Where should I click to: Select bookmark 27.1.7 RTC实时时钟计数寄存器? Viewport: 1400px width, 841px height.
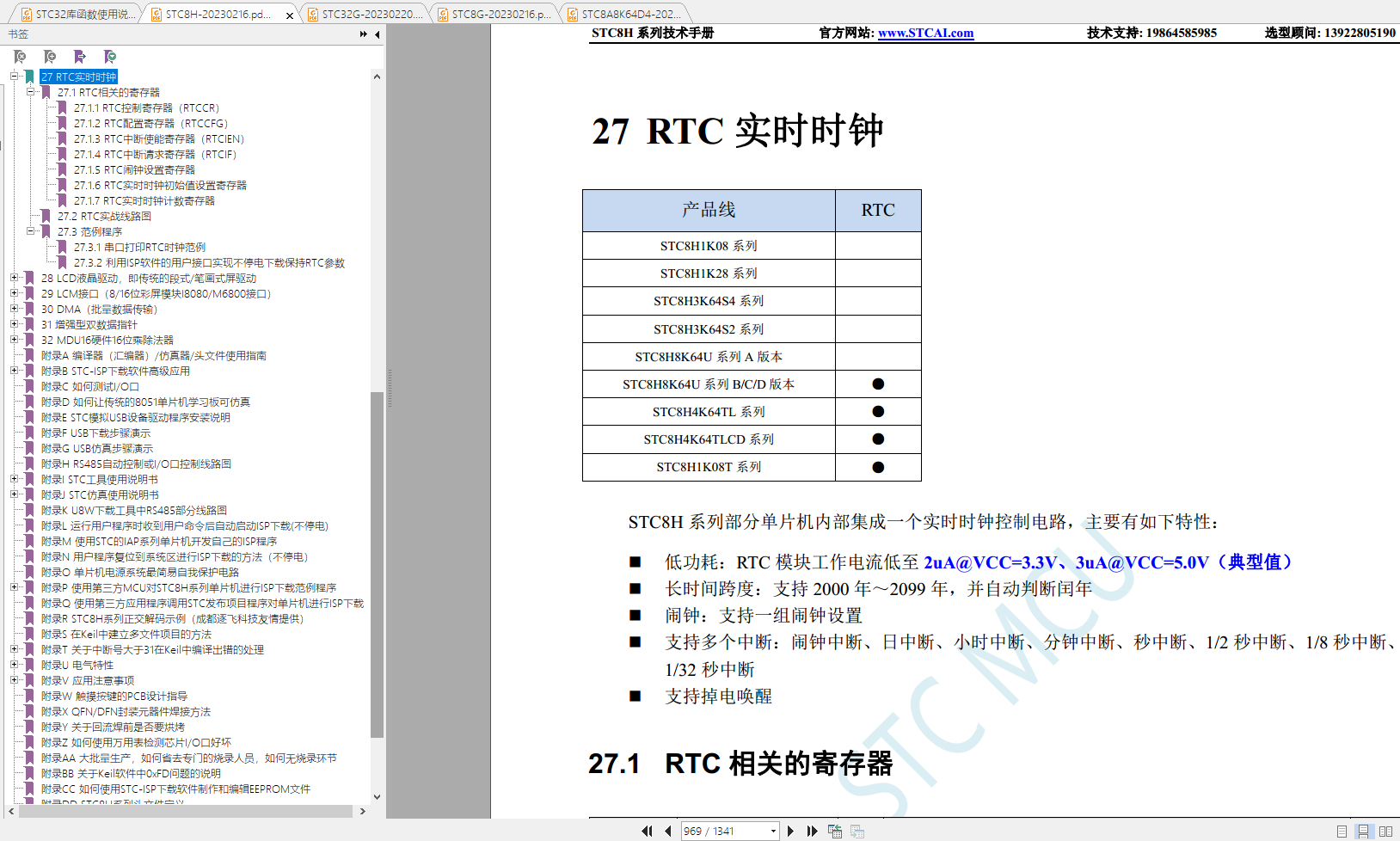[x=144, y=200]
